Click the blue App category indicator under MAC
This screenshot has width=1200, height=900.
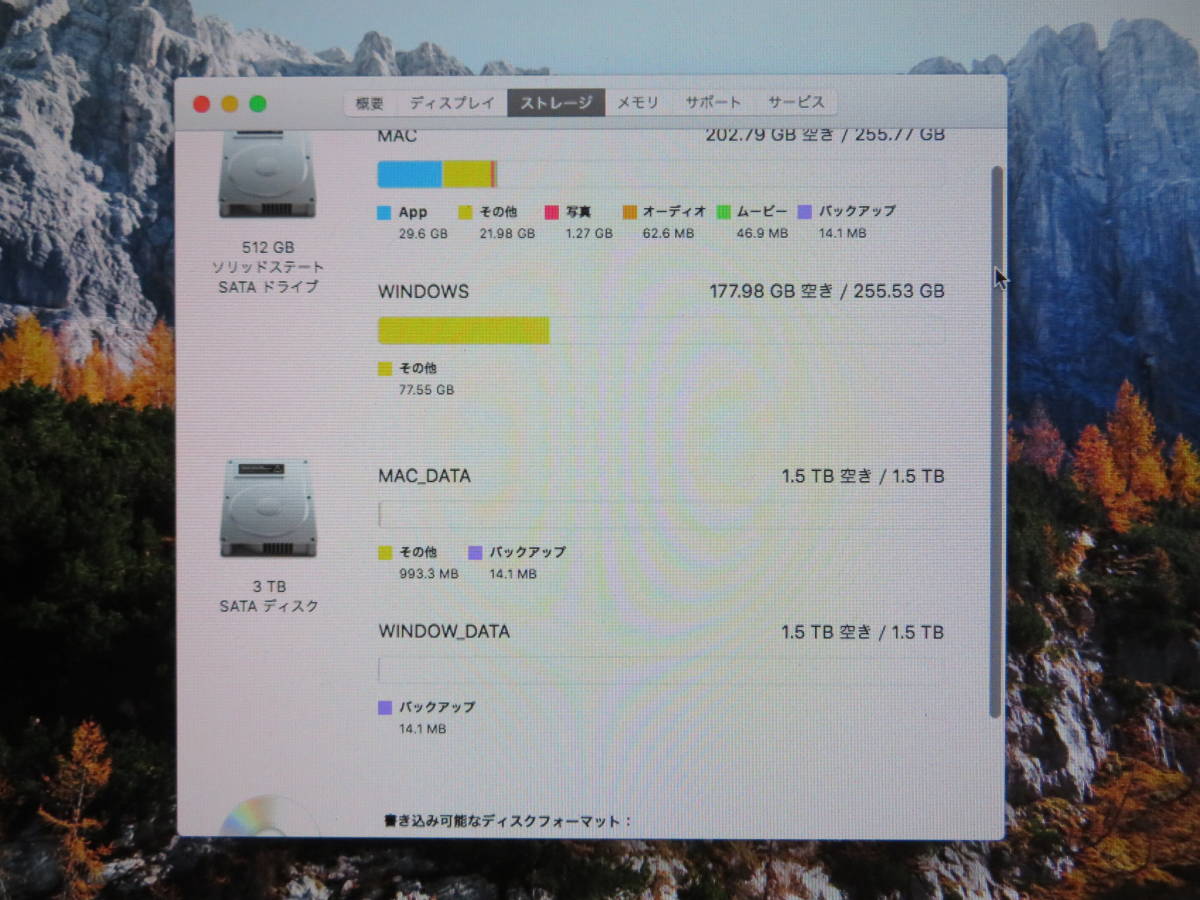point(384,212)
